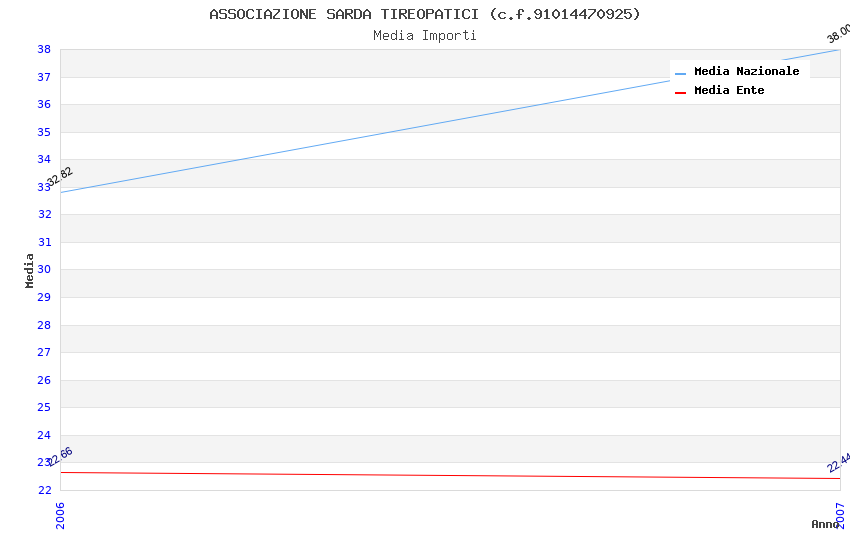
Task: Click the Anno axis title
Action: coord(825,524)
